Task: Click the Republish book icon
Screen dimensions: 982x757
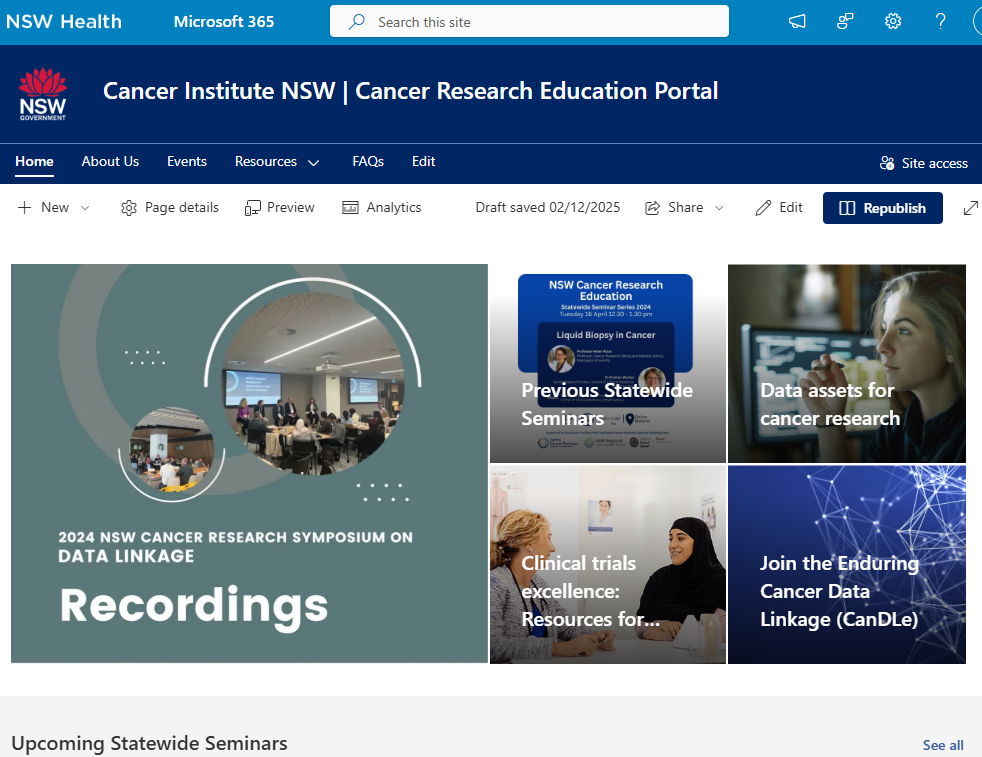Action: (847, 208)
